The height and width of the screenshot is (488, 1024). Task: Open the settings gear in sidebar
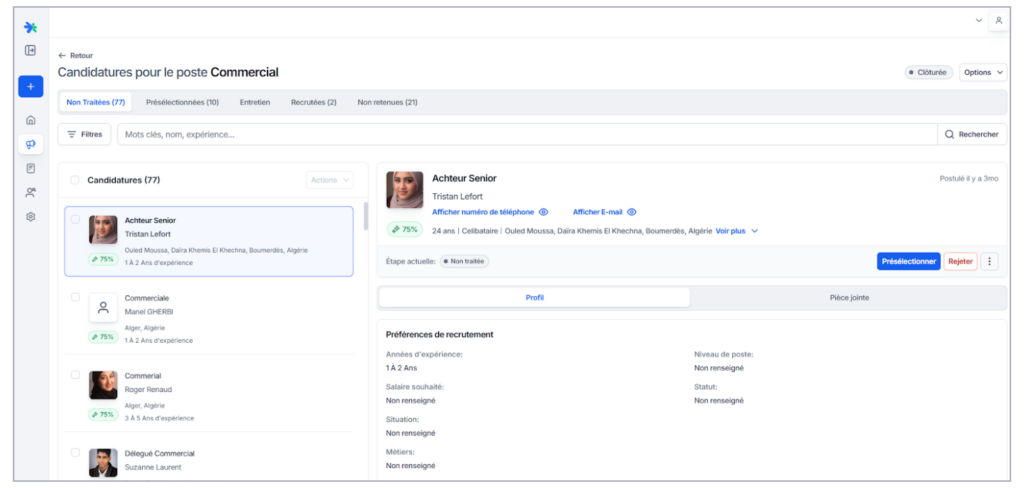(31, 216)
